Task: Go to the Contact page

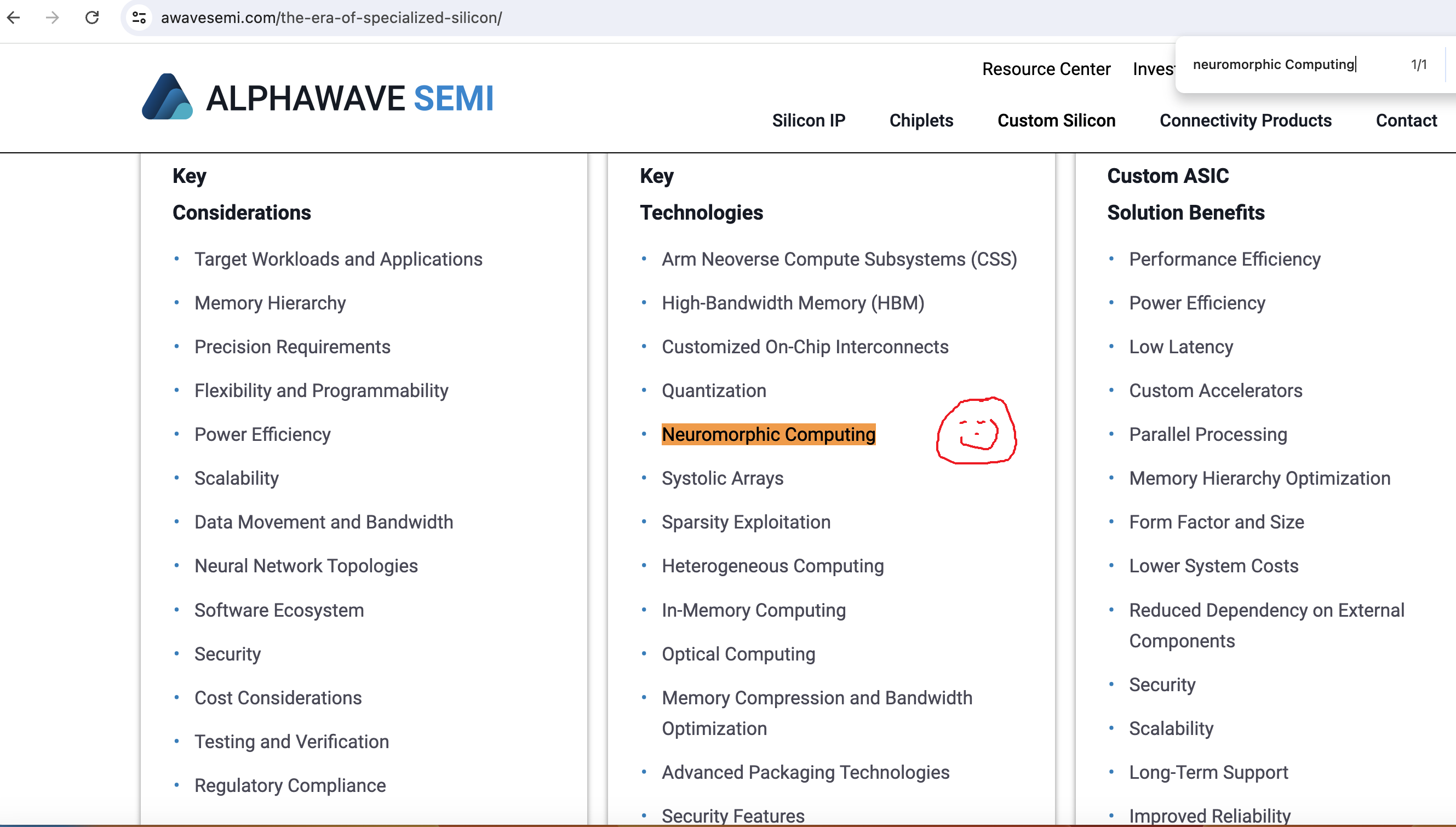Action: (x=1406, y=120)
